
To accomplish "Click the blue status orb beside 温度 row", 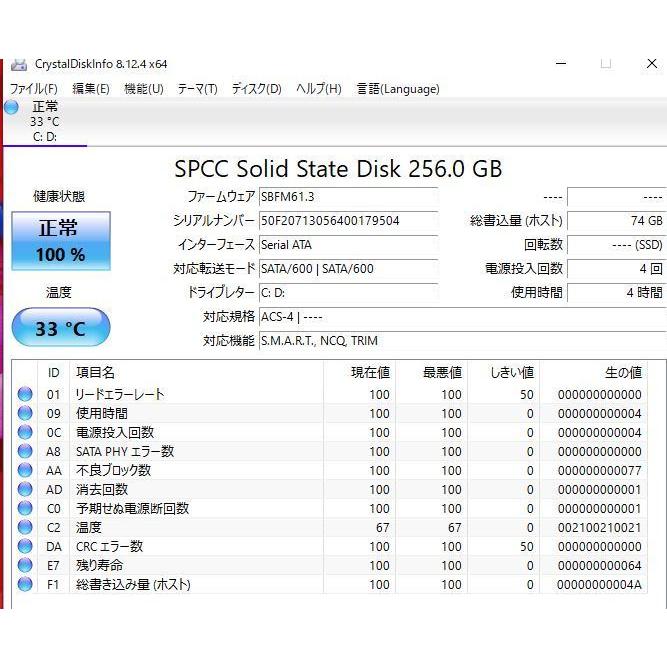I will pos(25,527).
